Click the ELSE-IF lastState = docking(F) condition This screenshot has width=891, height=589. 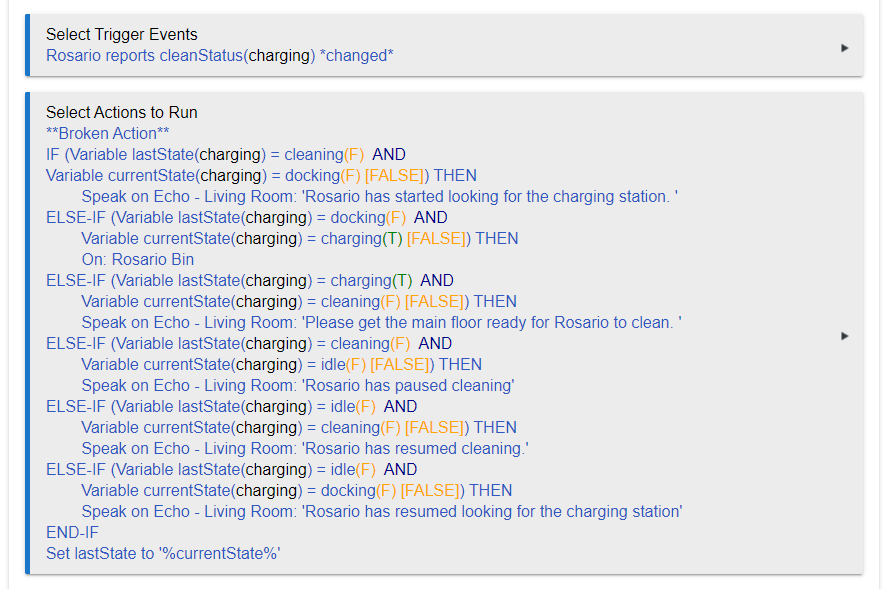pyautogui.click(x=246, y=218)
